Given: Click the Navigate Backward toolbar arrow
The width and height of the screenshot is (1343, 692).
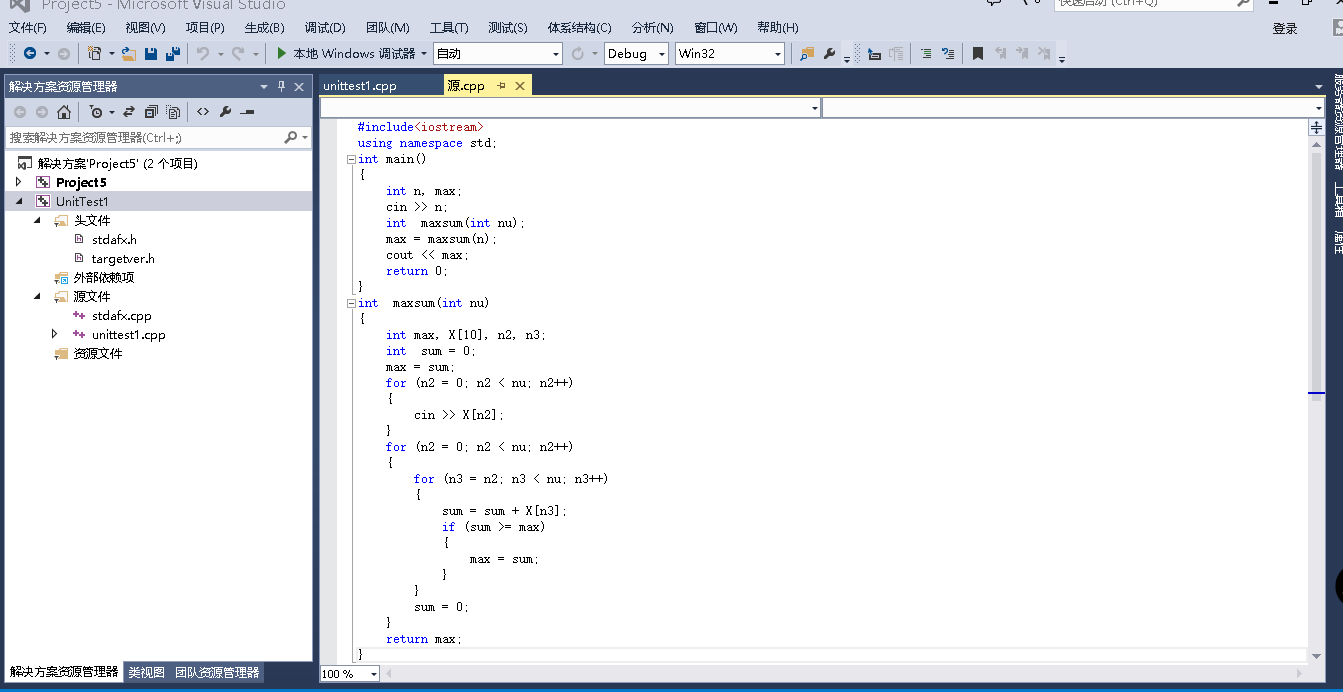Looking at the screenshot, I should tap(29, 53).
